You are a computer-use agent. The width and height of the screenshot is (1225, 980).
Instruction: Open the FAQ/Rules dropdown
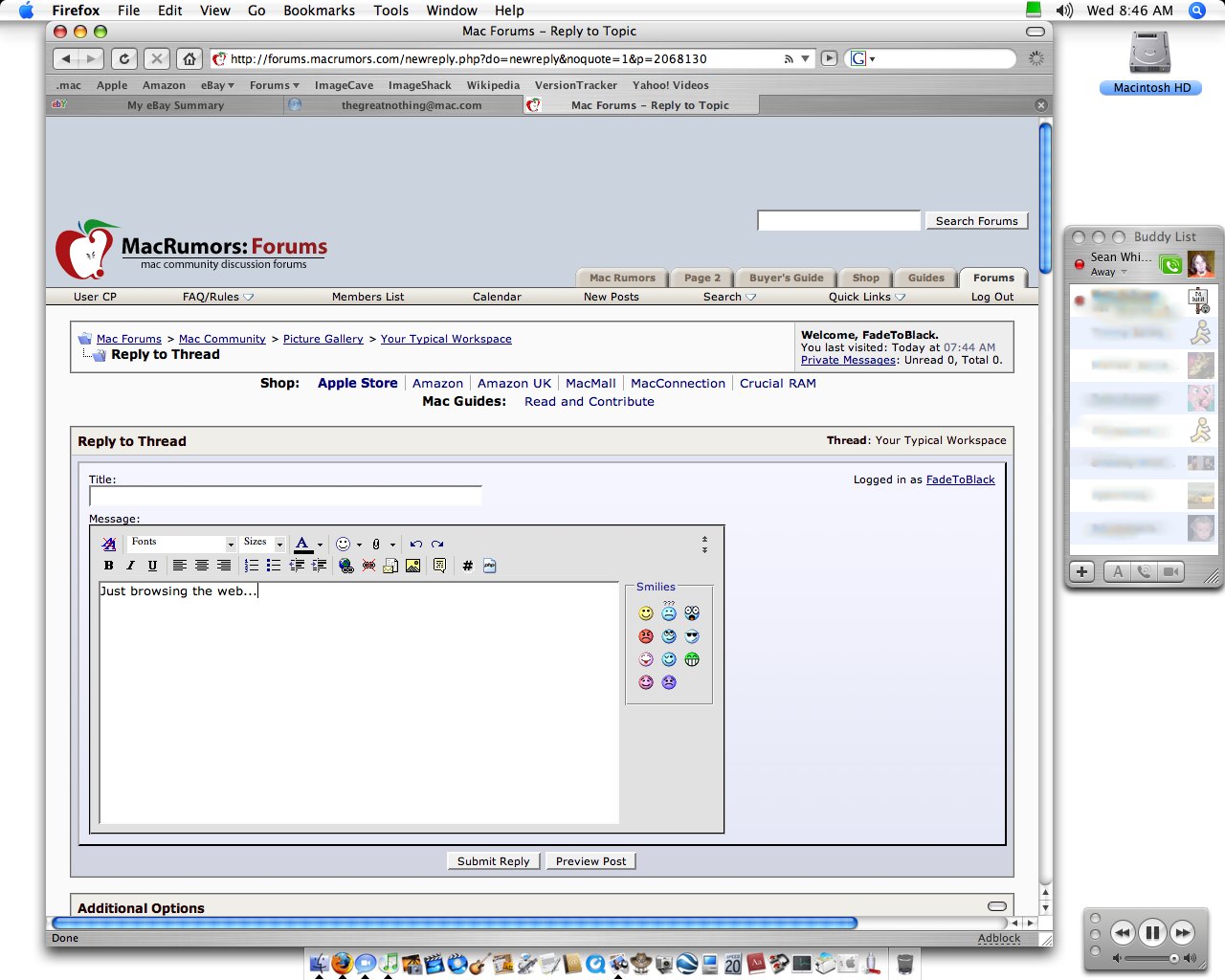218,297
